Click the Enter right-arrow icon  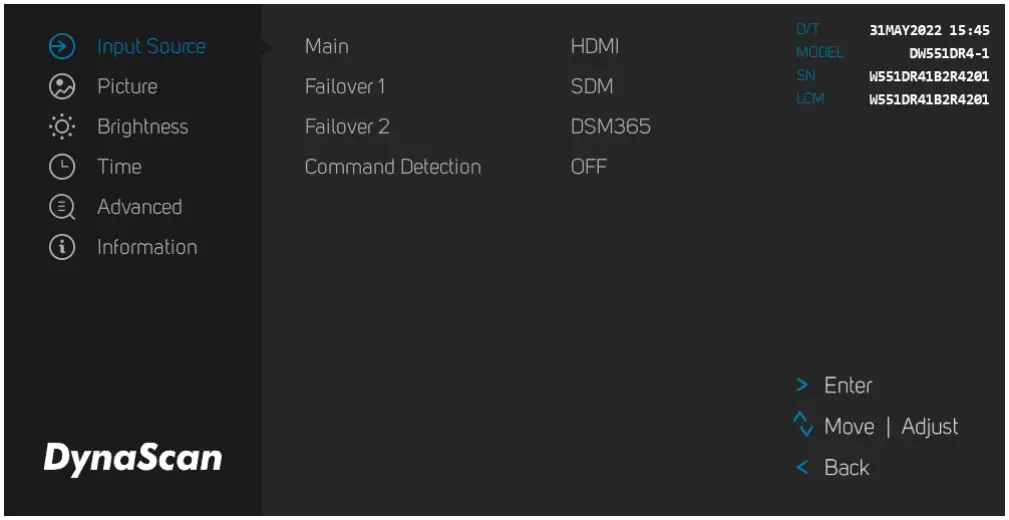[x=802, y=385]
